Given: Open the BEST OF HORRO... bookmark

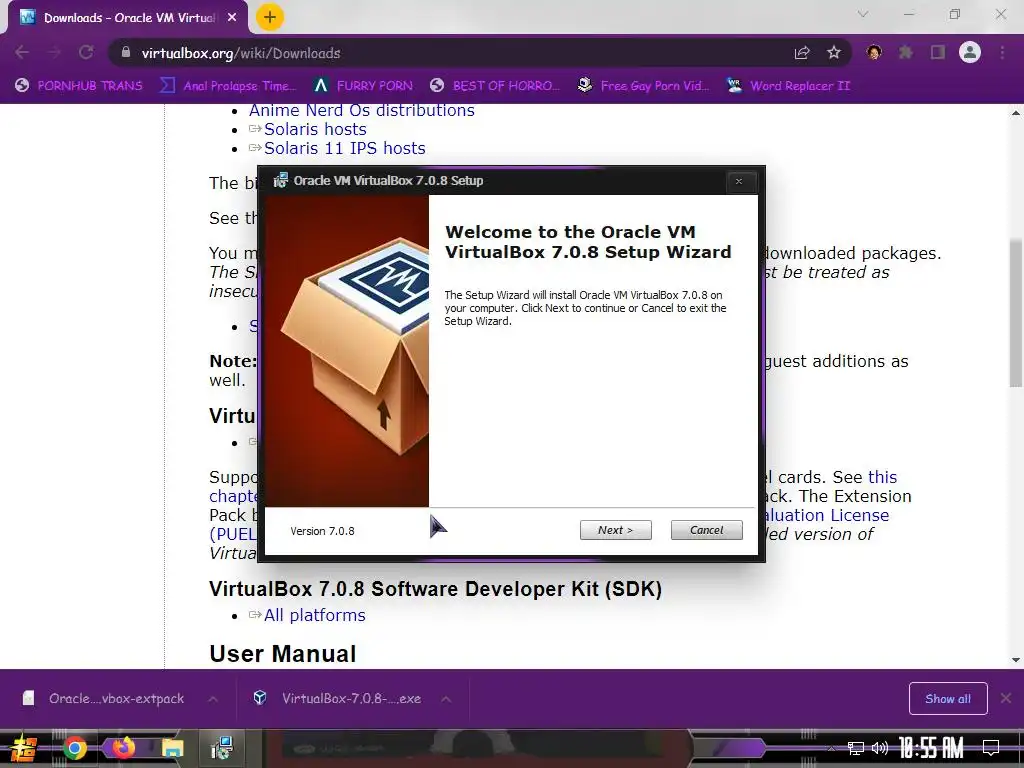Looking at the screenshot, I should click(495, 86).
